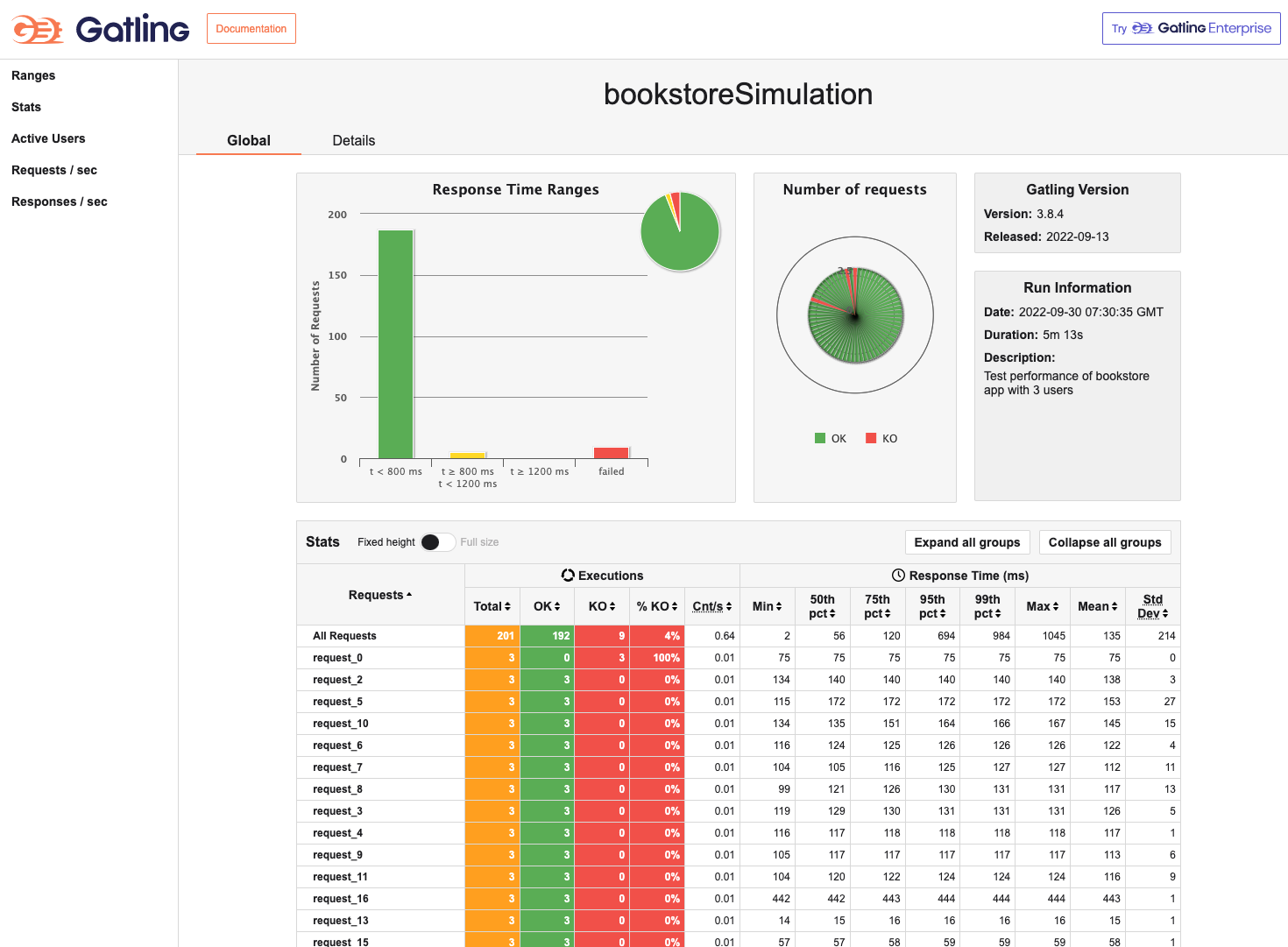Screen dimensions: 1288x947
Task: Sort by 50th pct column
Action: click(823, 606)
